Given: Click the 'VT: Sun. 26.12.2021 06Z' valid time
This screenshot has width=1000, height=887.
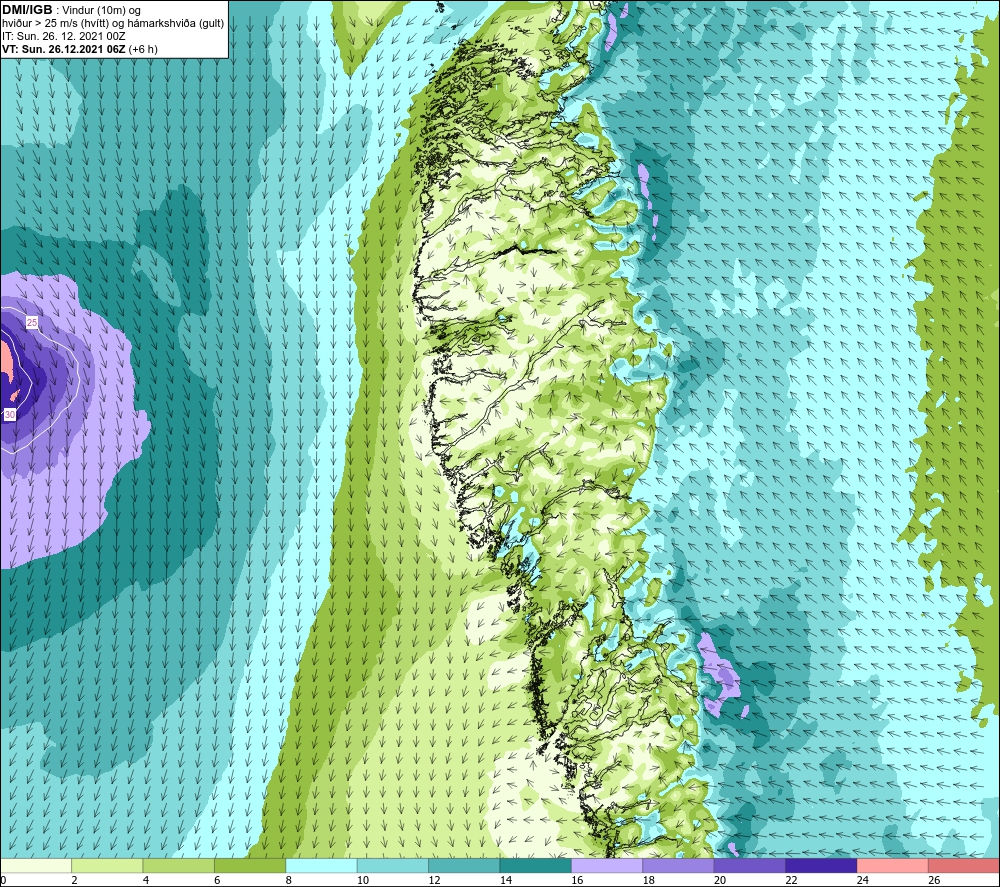Looking at the screenshot, I should [64, 49].
